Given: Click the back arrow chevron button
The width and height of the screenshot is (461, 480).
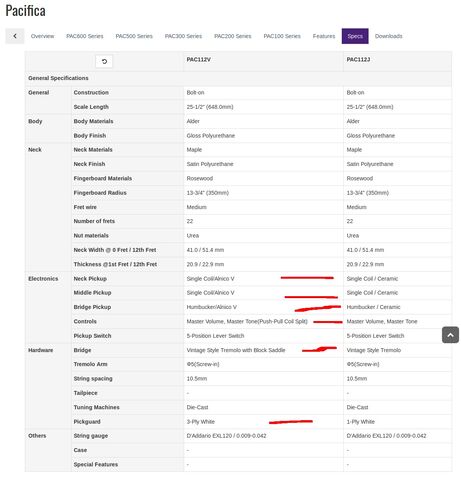Looking at the screenshot, I should (15, 36).
